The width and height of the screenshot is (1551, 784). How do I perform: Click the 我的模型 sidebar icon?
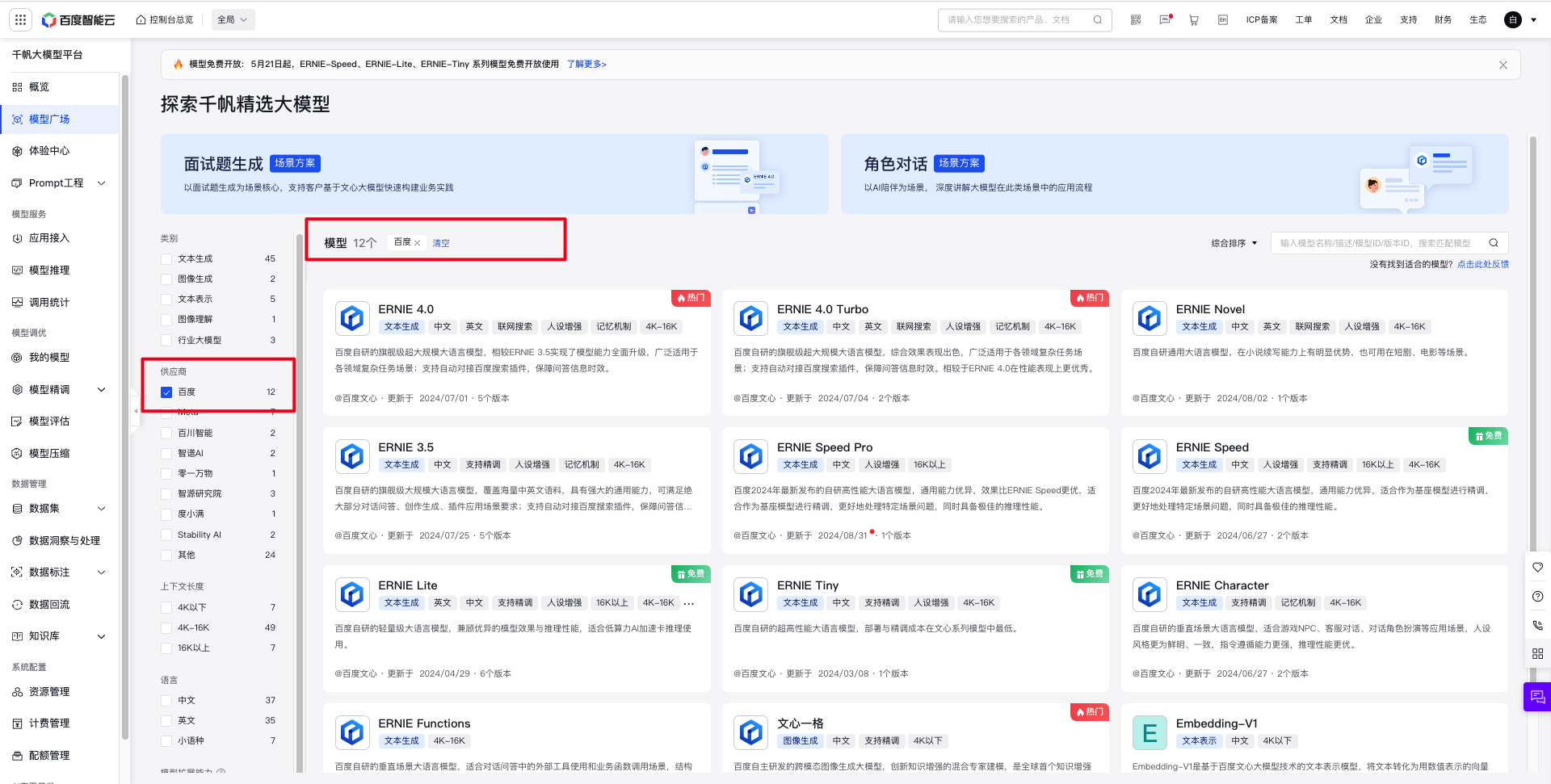tap(17, 358)
